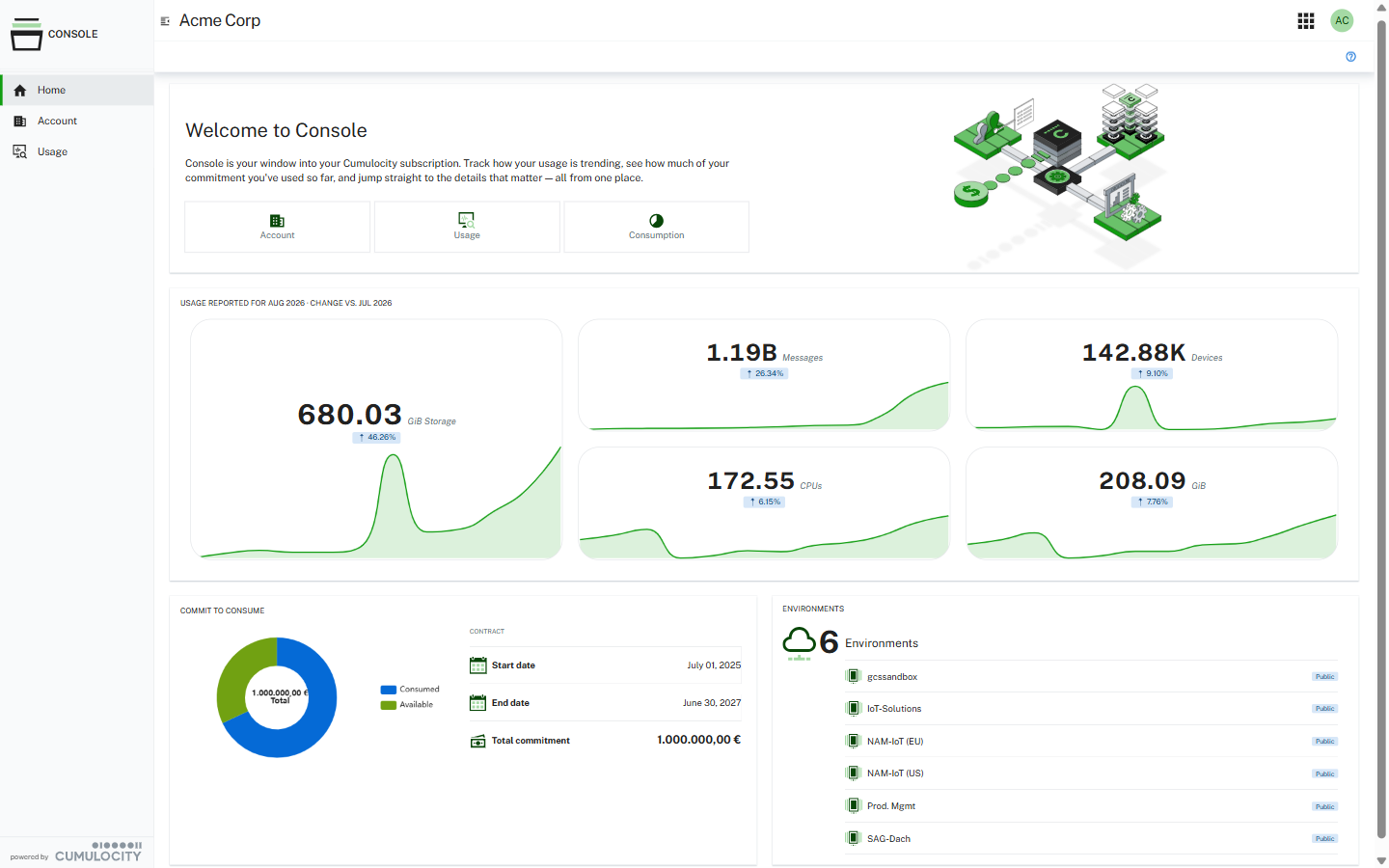The image size is (1389, 868).
Task: Click the 46.26% storage change badge
Action: click(377, 437)
